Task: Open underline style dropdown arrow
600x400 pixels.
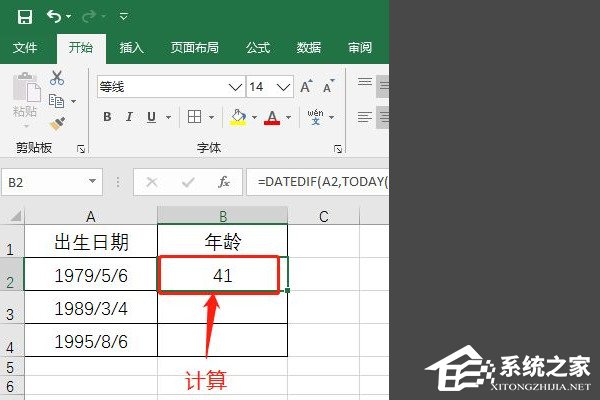Action: click(168, 117)
